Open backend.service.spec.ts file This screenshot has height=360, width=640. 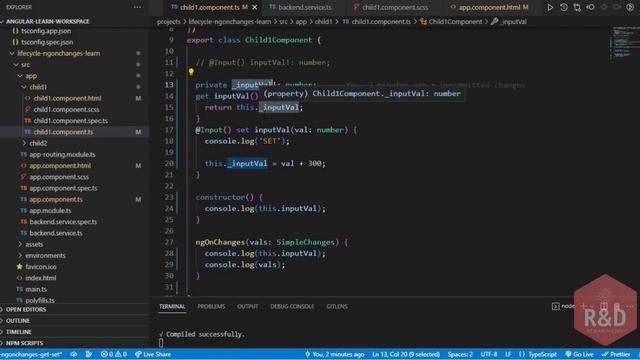tap(63, 222)
